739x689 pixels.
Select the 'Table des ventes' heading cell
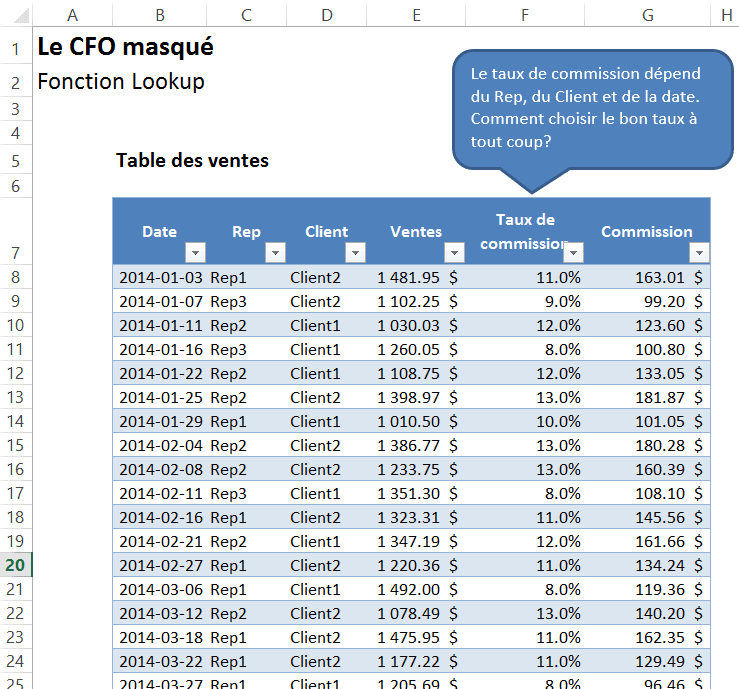pos(192,160)
